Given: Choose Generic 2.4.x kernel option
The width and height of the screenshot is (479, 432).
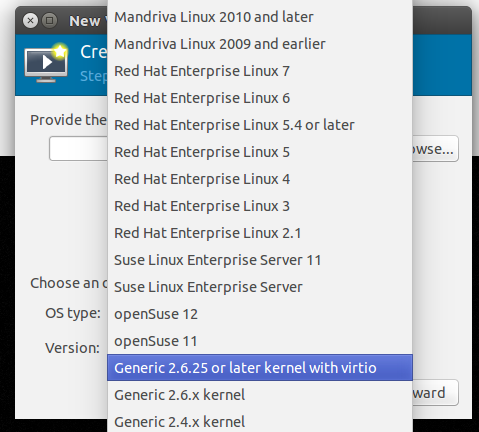Looking at the screenshot, I should click(x=260, y=422).
